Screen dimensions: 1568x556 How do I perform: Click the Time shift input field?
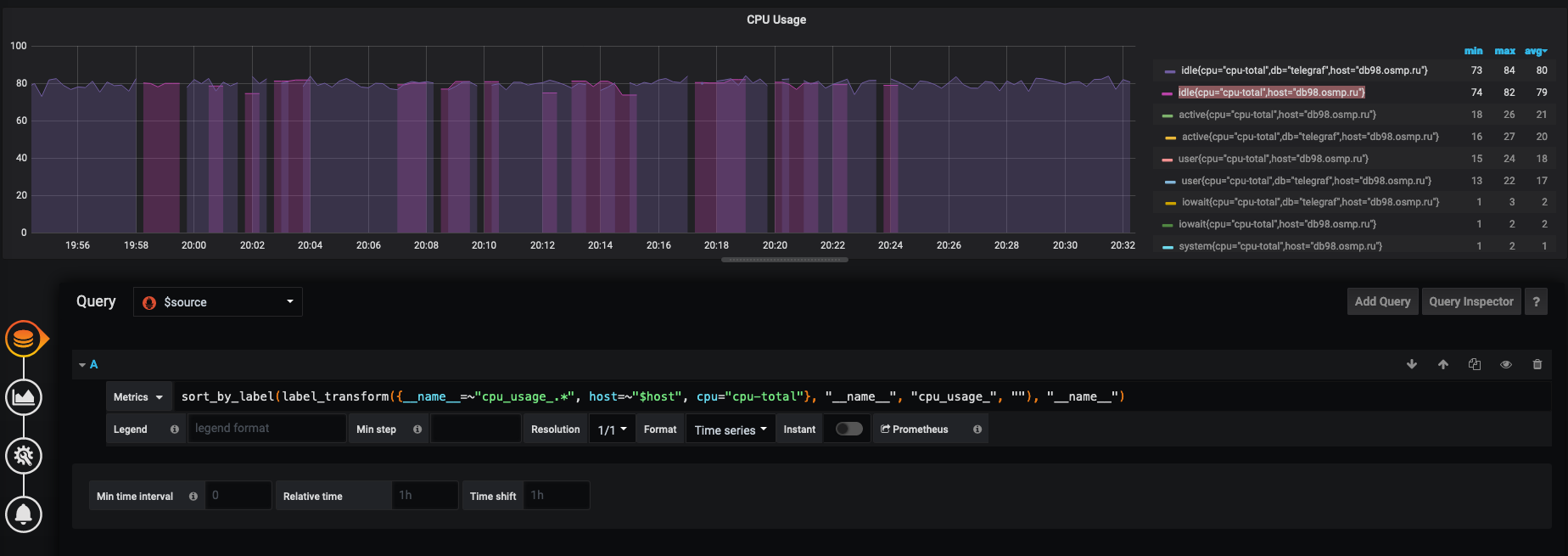557,496
